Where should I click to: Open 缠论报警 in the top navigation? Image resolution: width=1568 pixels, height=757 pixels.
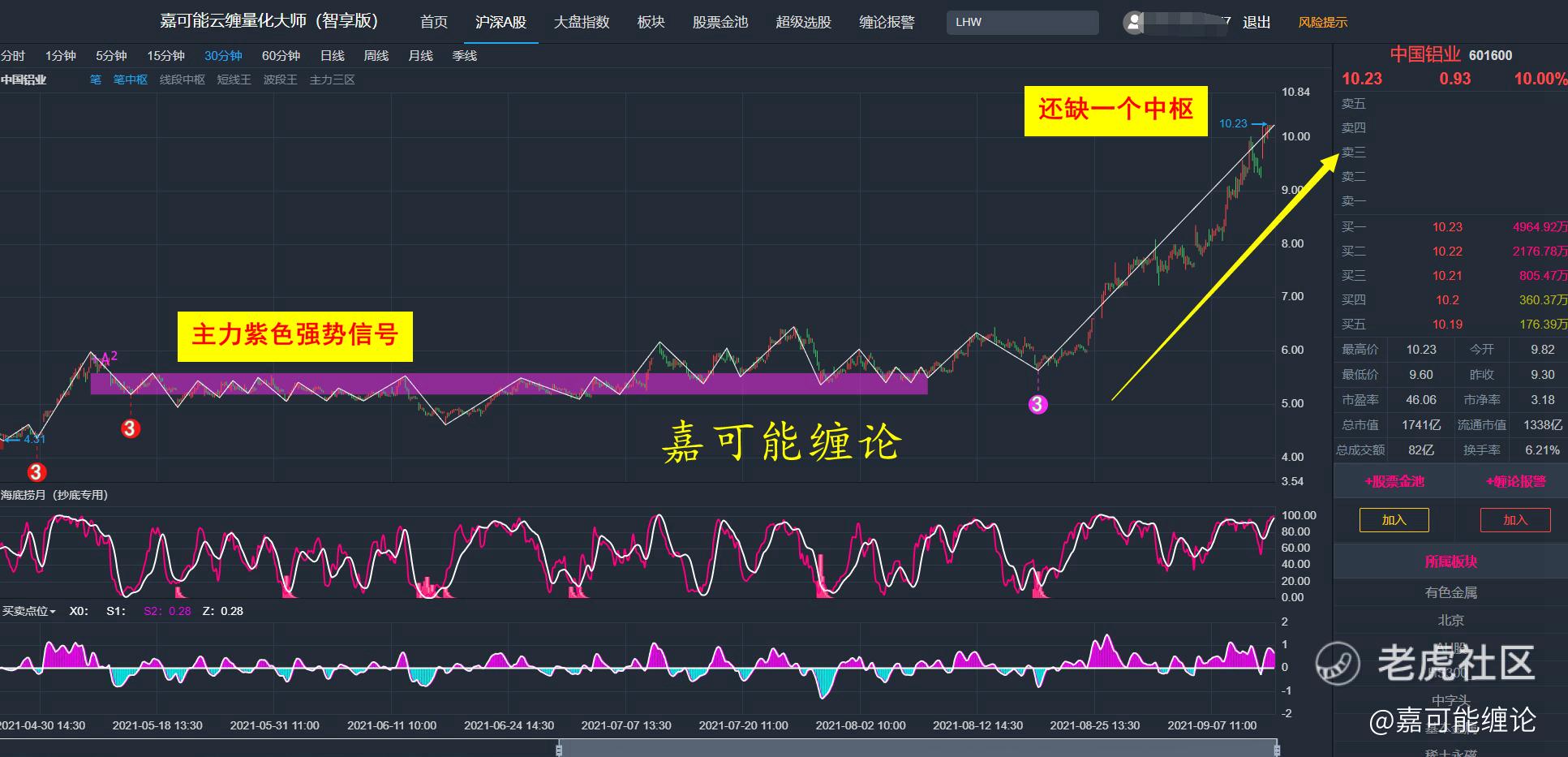tap(887, 22)
